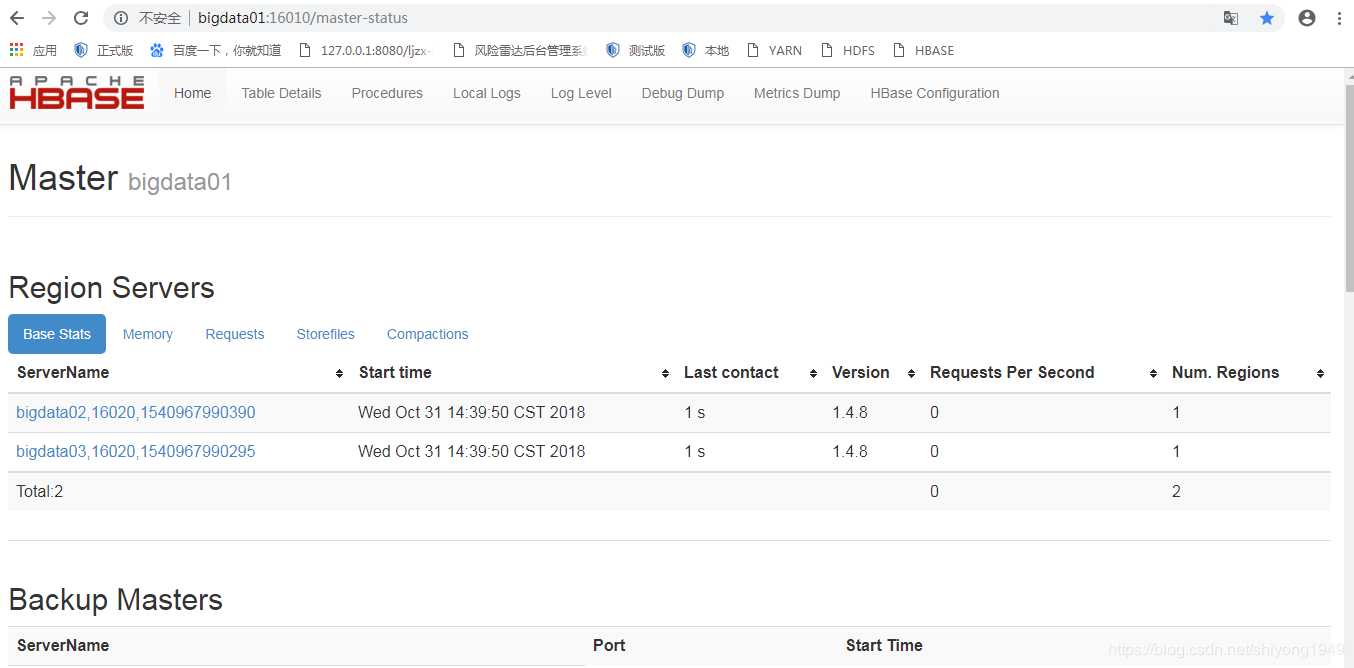Viewport: 1354px width, 668px height.
Task: Open Procedures page
Action: pyautogui.click(x=387, y=93)
